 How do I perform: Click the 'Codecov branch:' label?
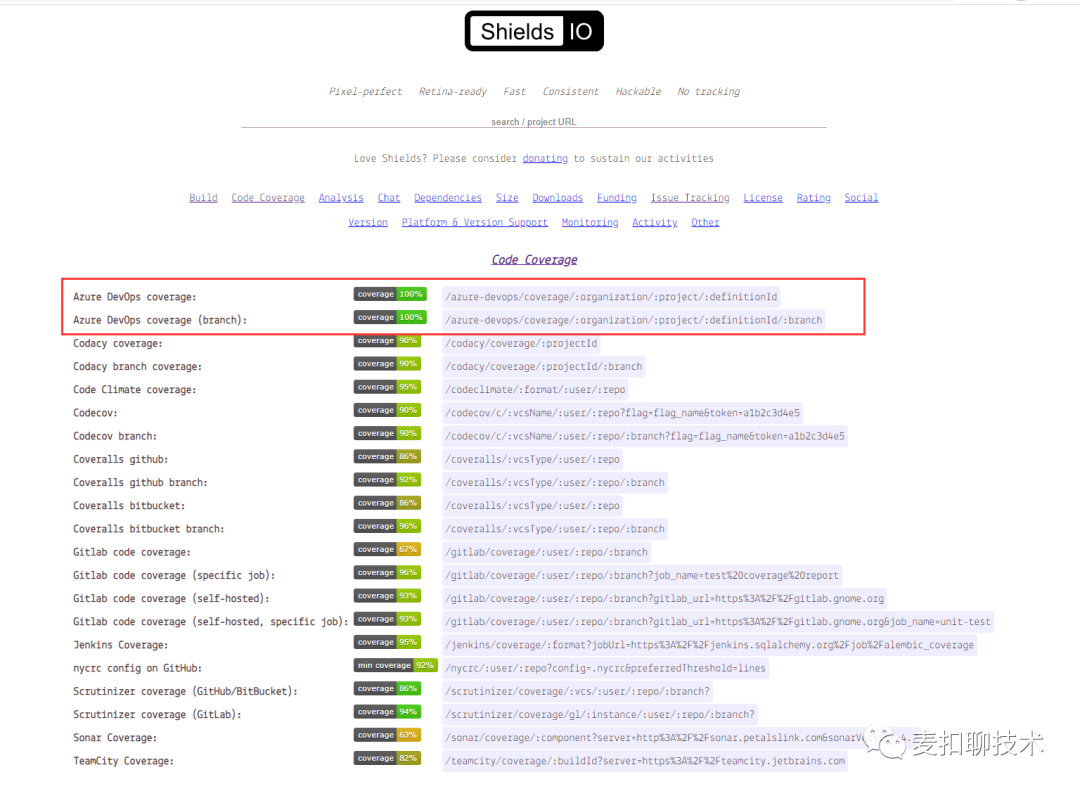point(115,436)
